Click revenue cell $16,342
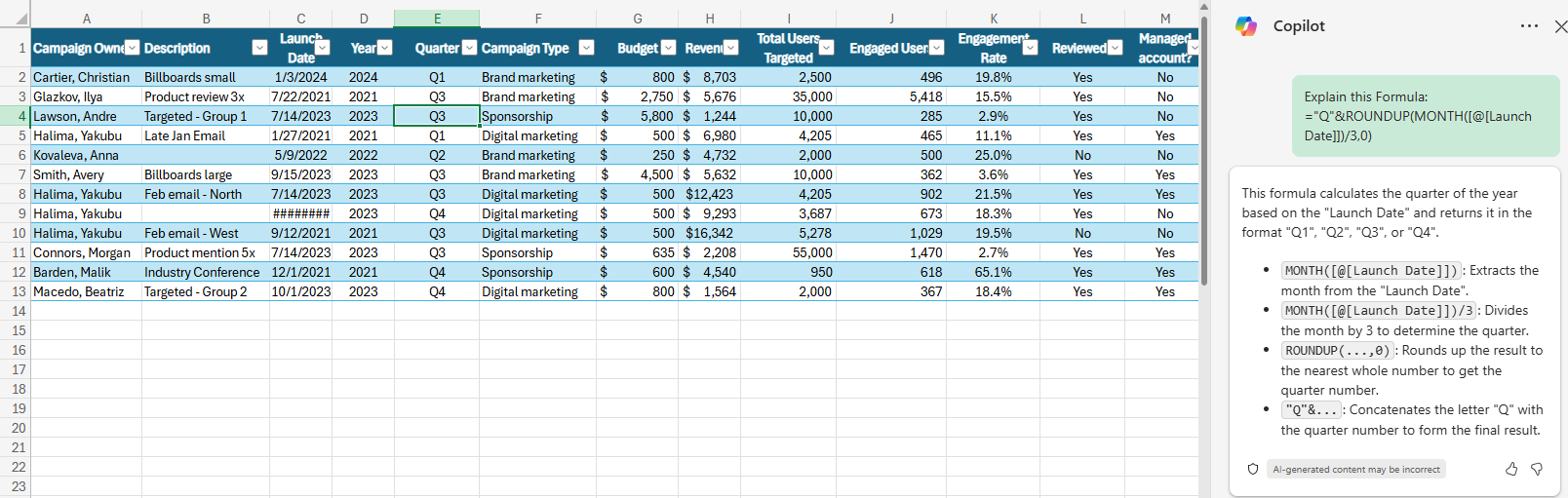The height and width of the screenshot is (498, 1568). [710, 233]
